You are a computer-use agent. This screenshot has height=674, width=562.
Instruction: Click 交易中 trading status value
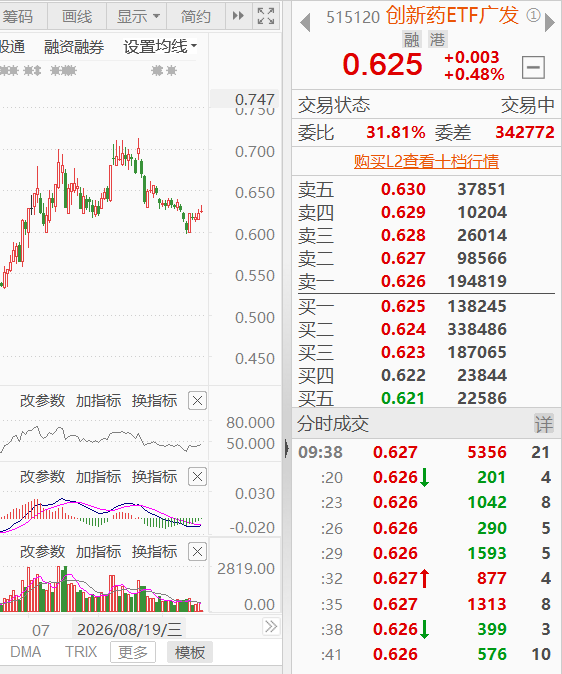(x=528, y=105)
